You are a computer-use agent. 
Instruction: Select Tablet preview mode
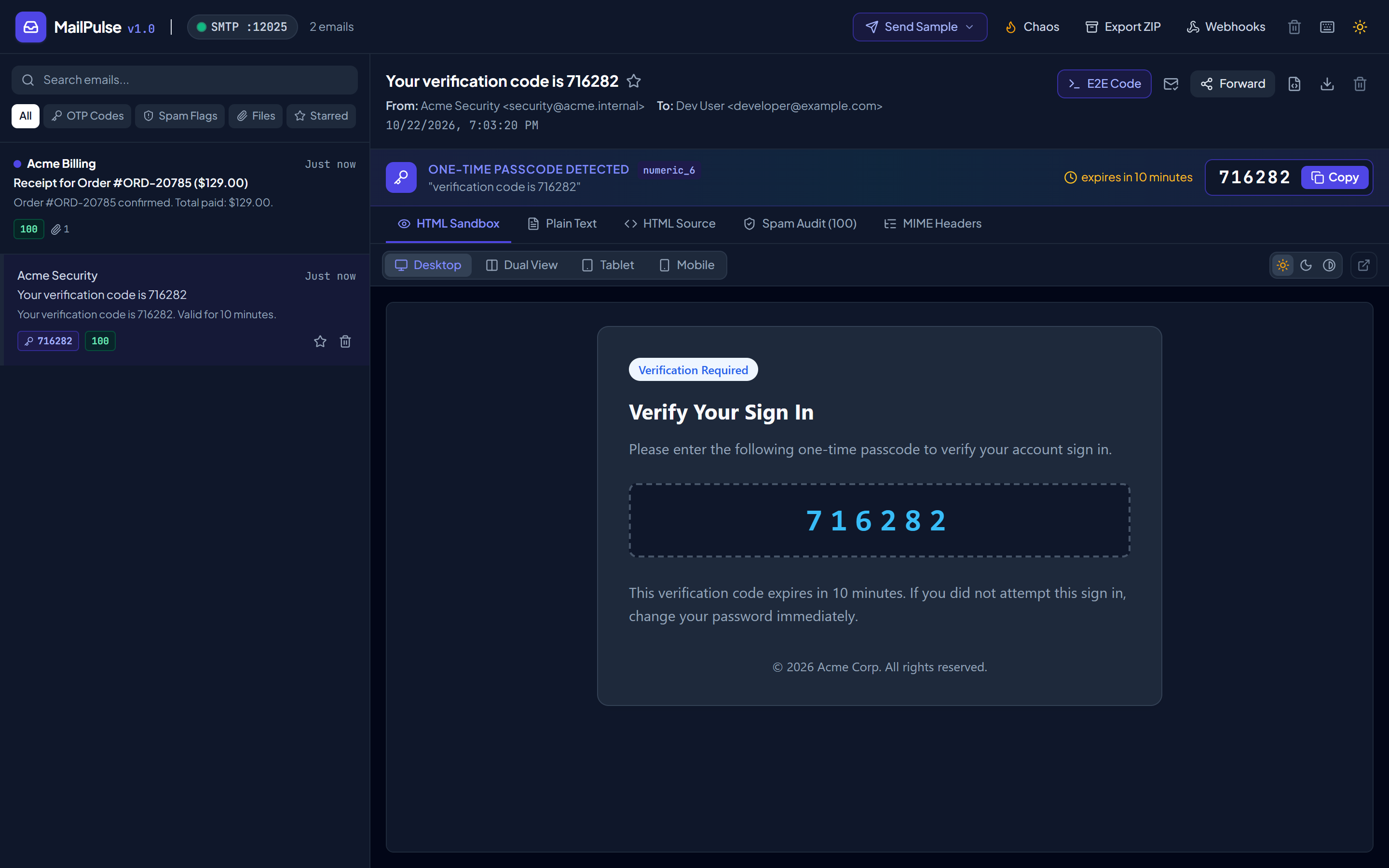(608, 265)
